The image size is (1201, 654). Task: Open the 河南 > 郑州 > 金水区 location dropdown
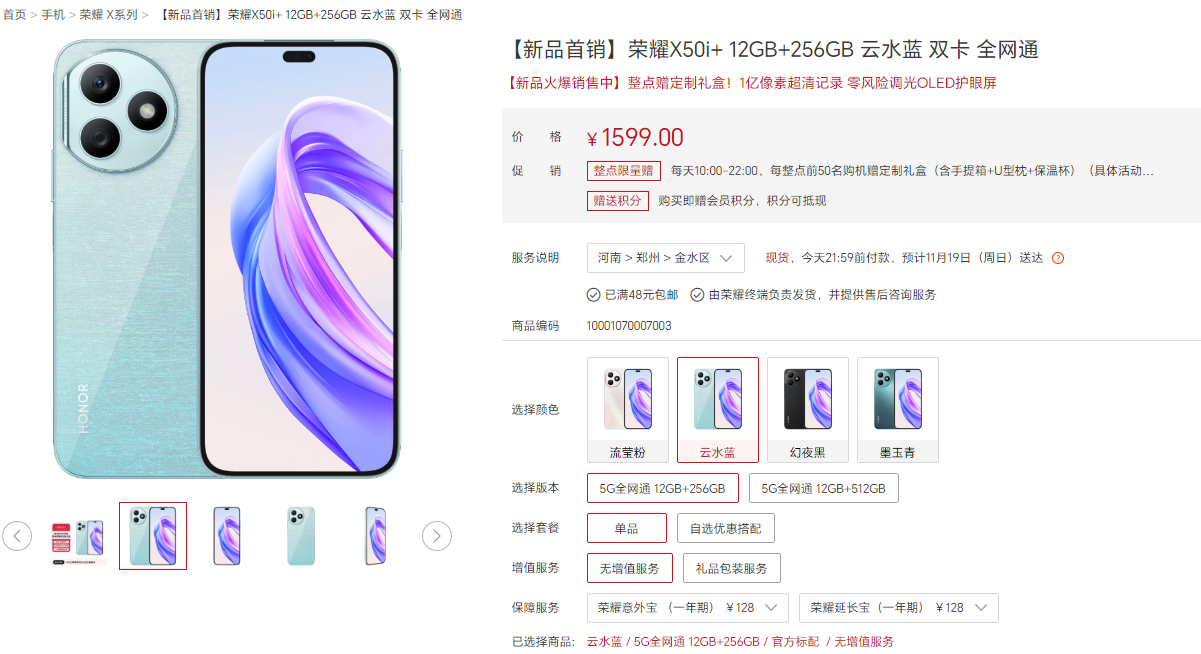[666, 258]
